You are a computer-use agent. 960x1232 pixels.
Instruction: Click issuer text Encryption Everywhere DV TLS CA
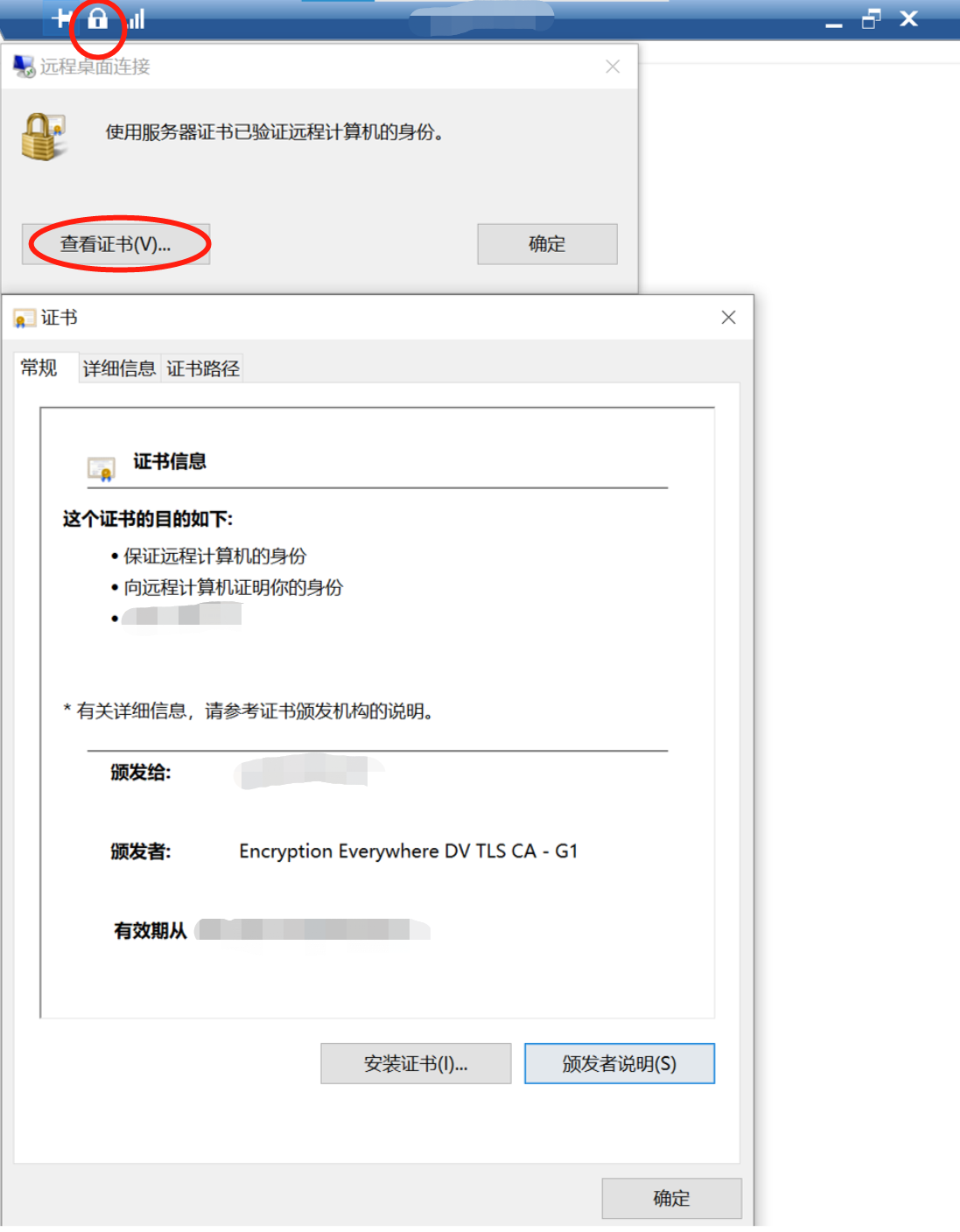pos(388,851)
